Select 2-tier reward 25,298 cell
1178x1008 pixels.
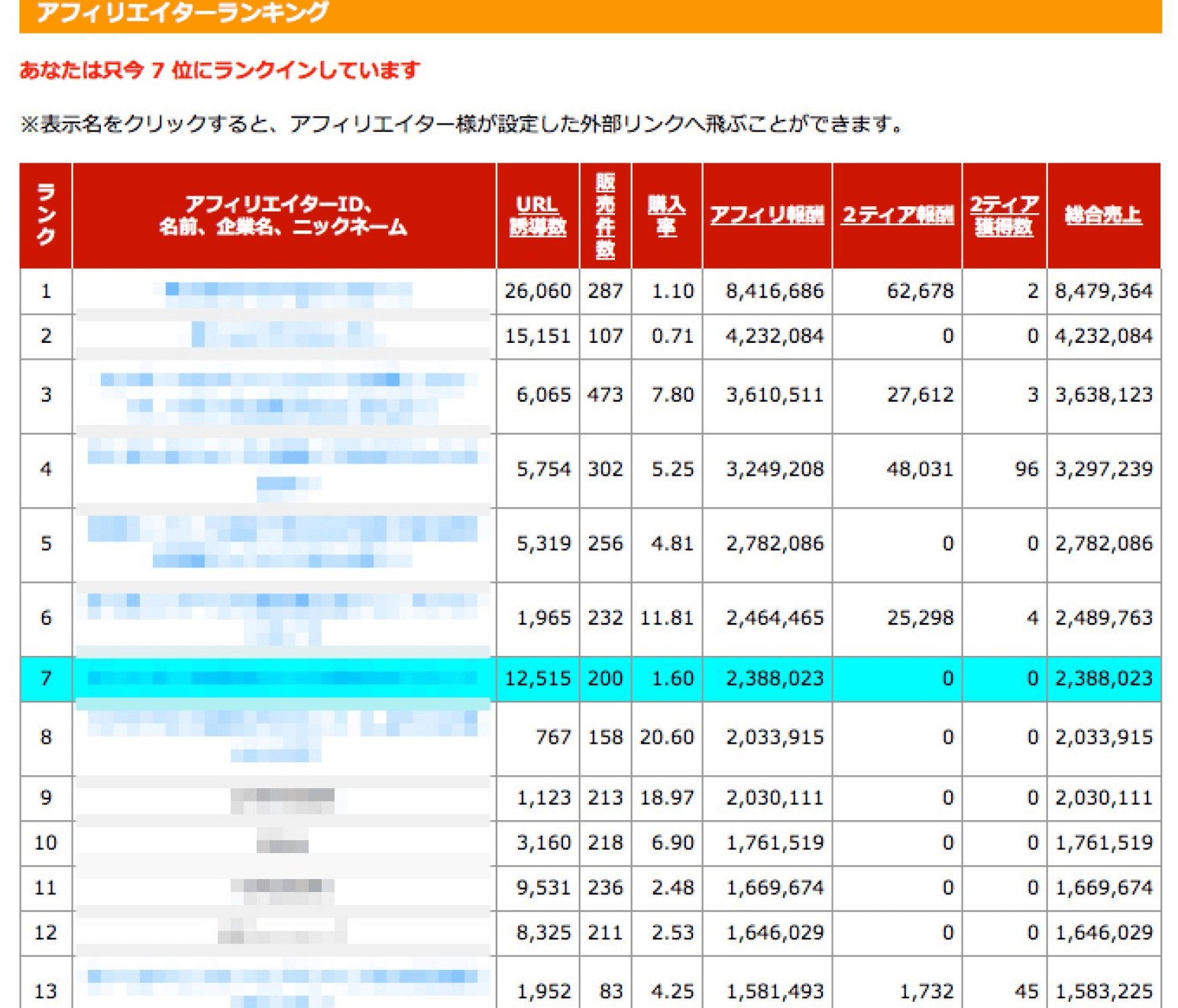tap(898, 617)
